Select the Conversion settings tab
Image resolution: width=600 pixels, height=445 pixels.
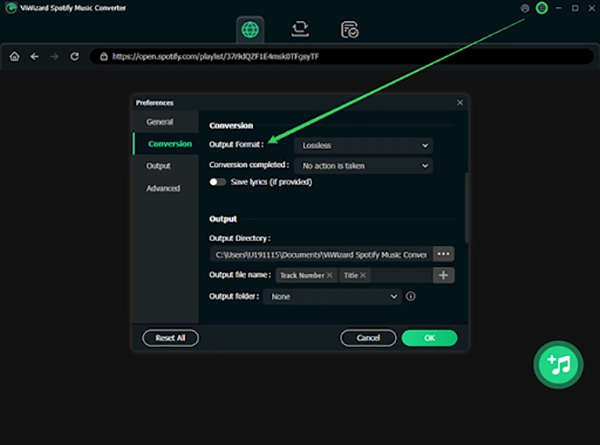tap(165, 144)
